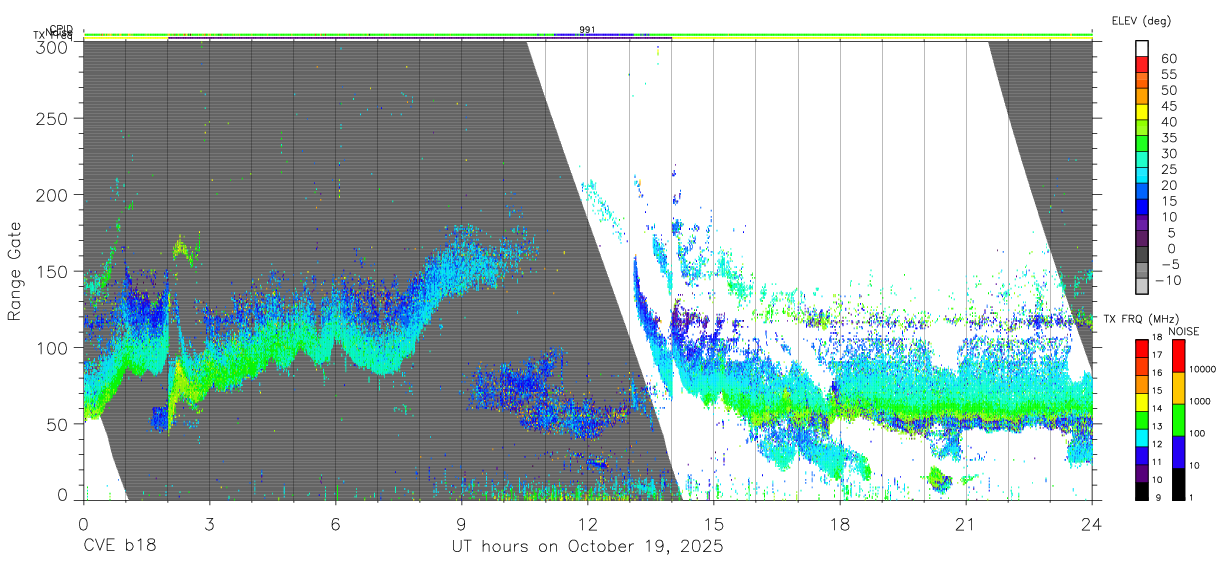1228x567 pixels.
Task: Click the yellow swatch in TX FRQ bar
Action: [x=1142, y=401]
